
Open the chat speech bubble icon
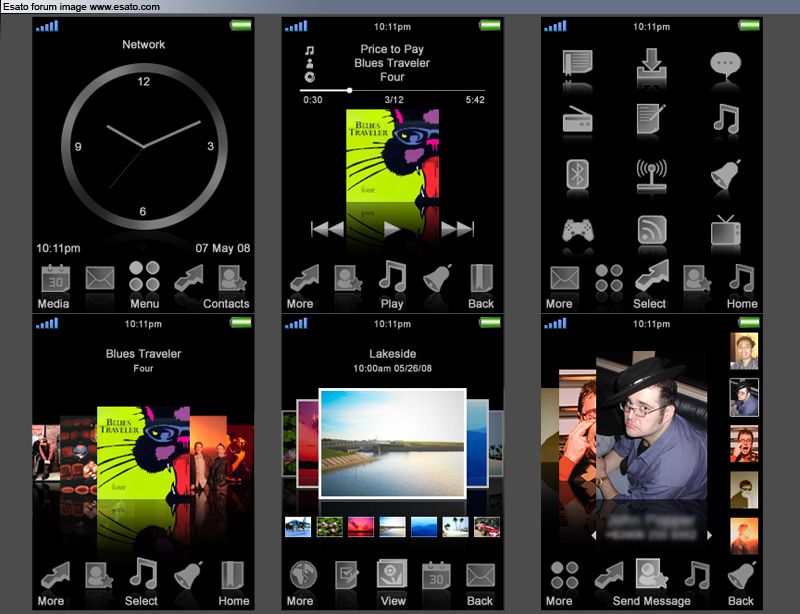coord(725,65)
